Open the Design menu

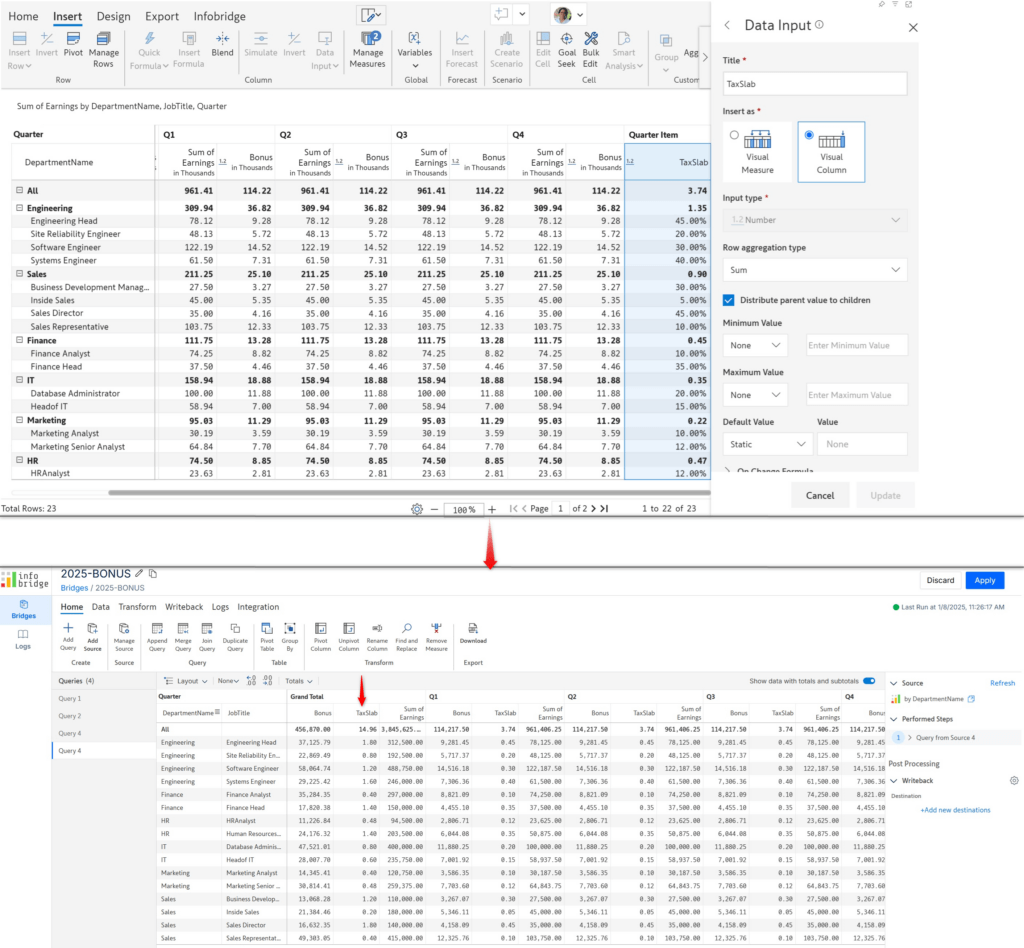pos(113,16)
